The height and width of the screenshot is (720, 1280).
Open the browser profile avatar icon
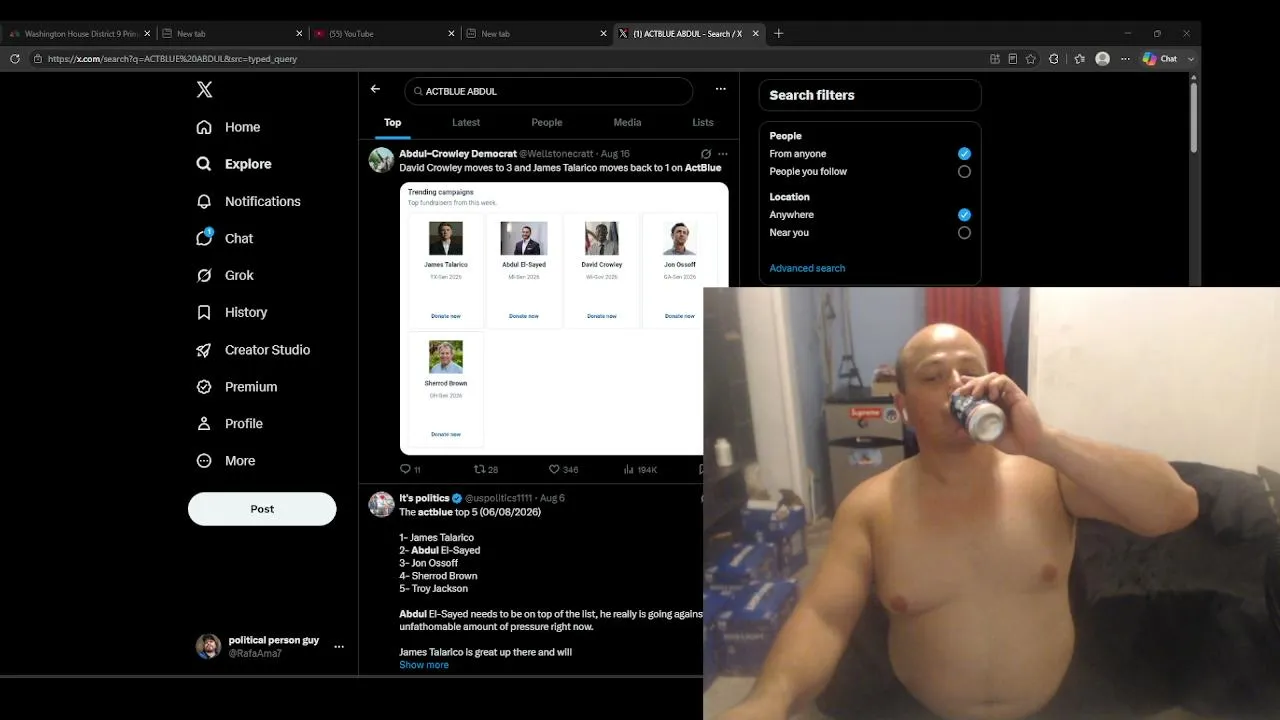tap(1103, 59)
